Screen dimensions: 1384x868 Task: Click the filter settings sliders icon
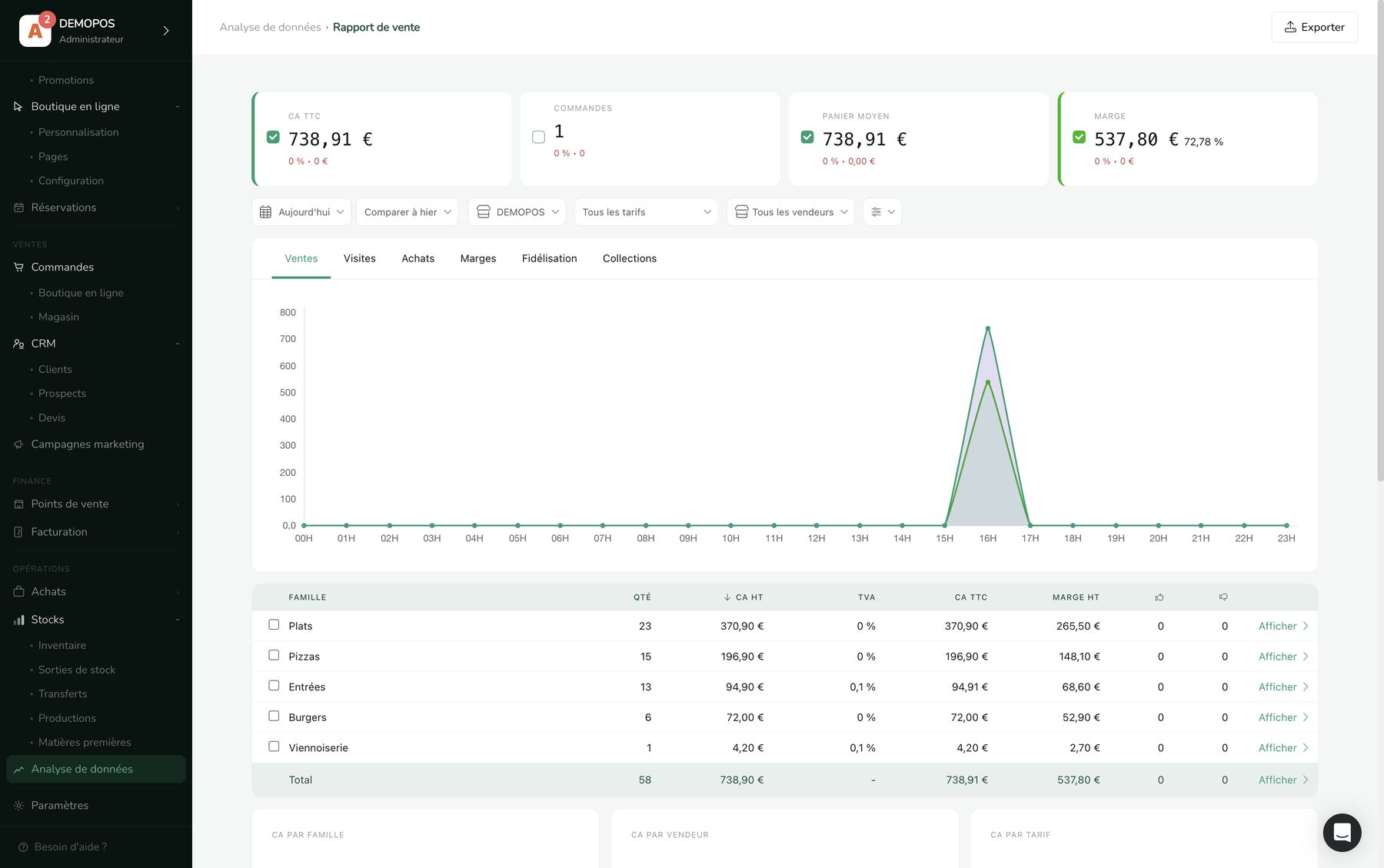tap(877, 212)
